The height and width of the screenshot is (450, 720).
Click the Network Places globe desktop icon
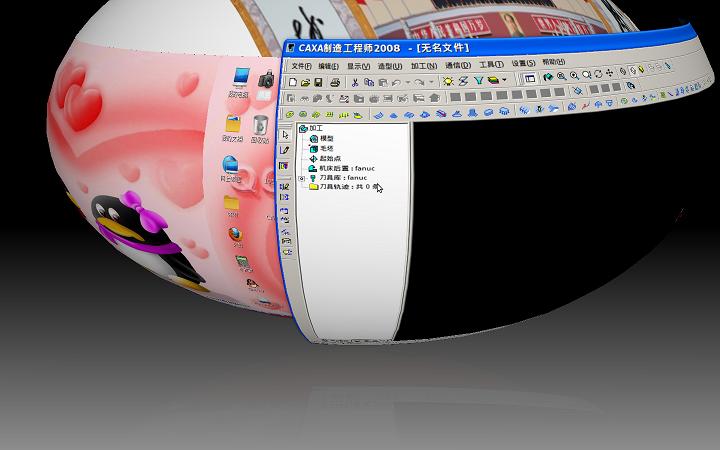(x=230, y=165)
